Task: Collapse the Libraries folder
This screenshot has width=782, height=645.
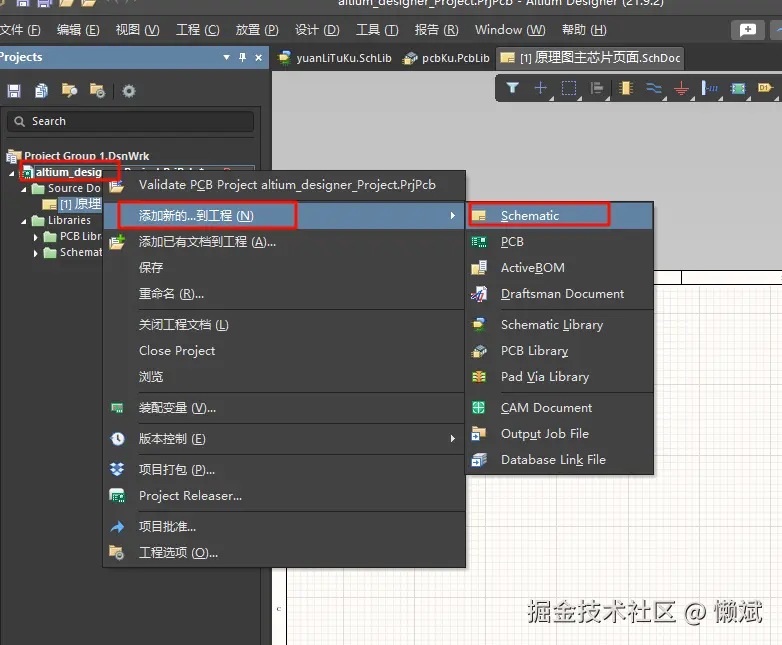Action: (23, 221)
